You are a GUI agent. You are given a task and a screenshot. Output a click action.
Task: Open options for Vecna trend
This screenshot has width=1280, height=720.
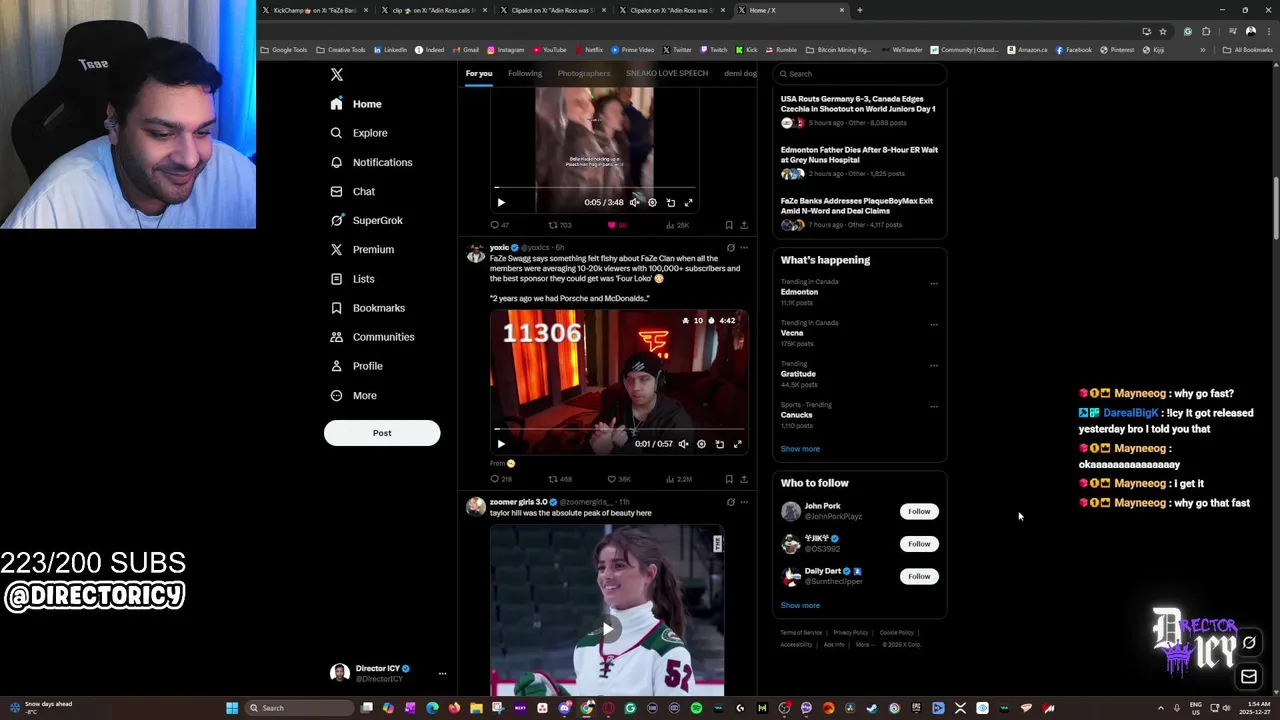pos(934,325)
